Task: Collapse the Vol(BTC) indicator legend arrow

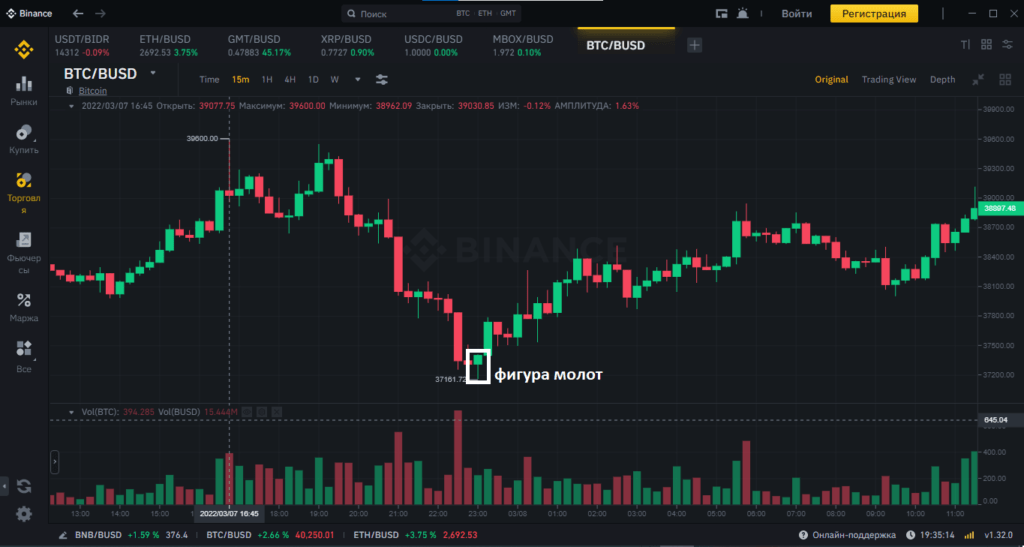Action: pos(70,412)
